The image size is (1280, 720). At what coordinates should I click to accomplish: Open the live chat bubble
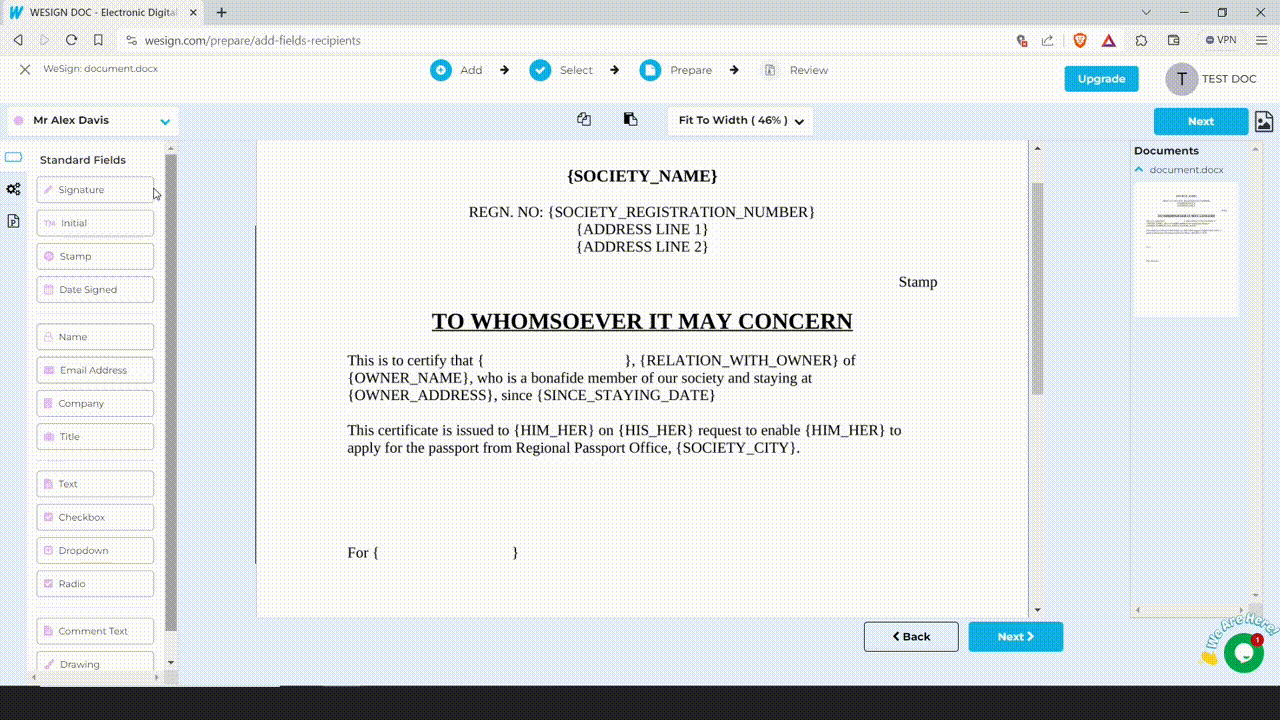click(x=1243, y=653)
